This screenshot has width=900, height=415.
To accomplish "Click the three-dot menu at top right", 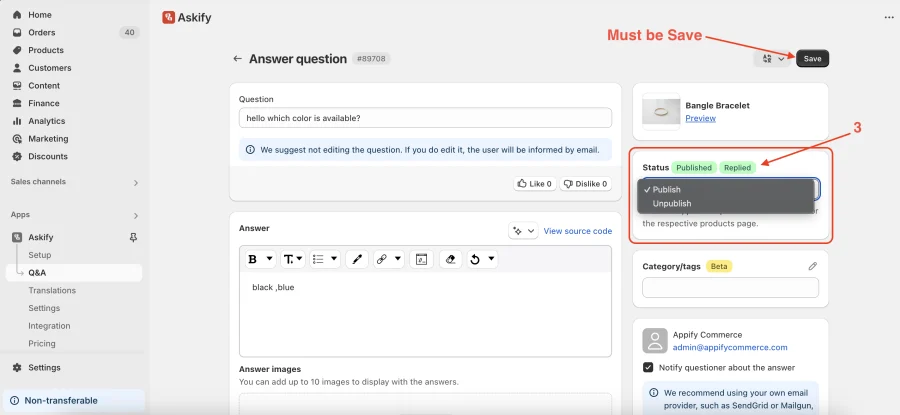I will (889, 18).
